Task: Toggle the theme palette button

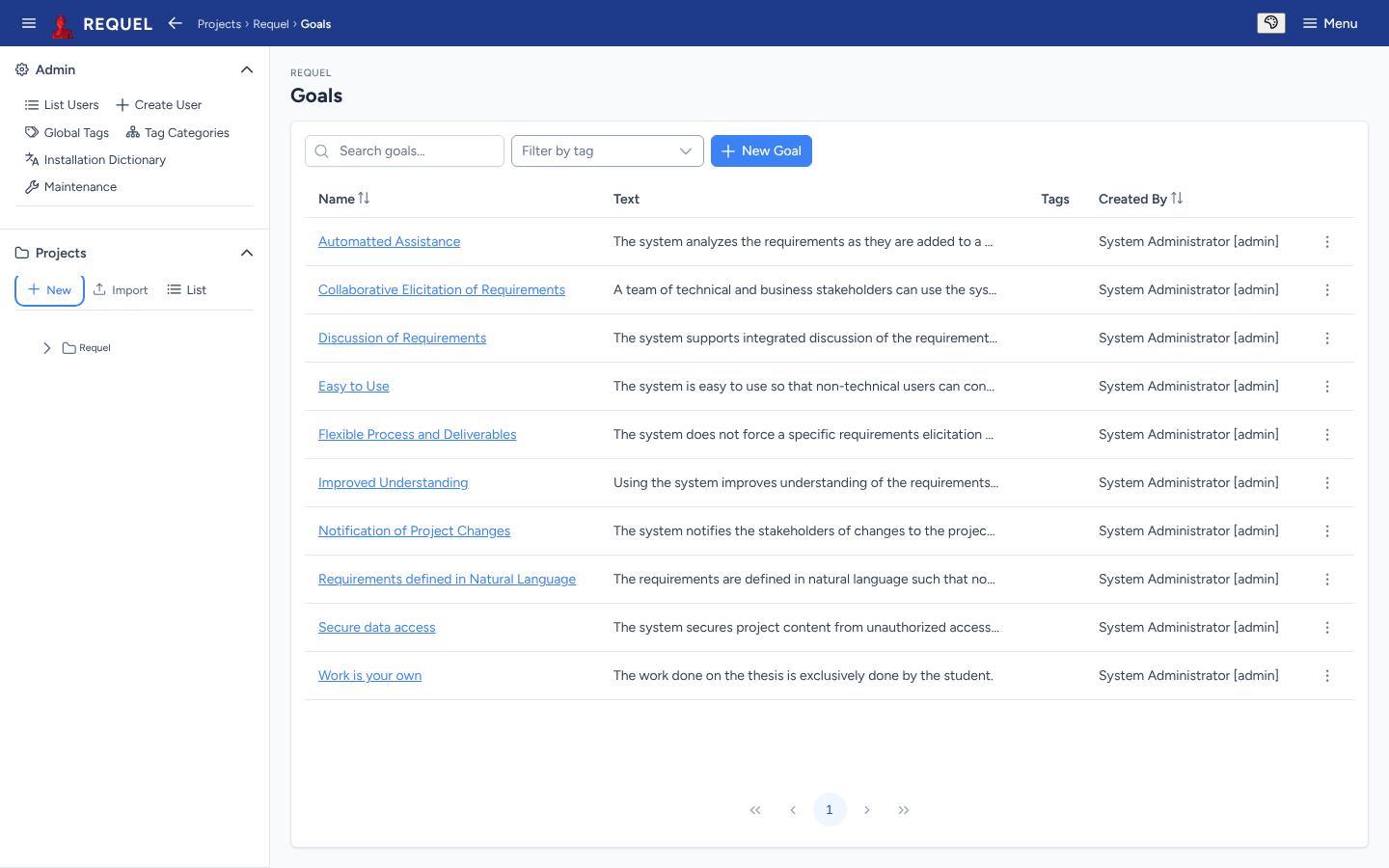Action: coord(1271,23)
